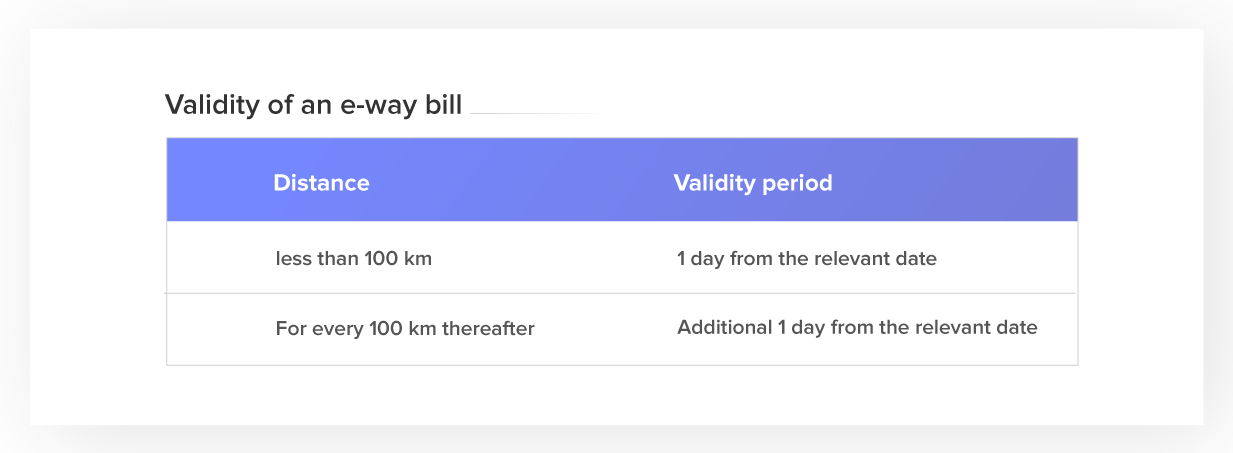Click the 'Validity of an e-way bill' title
Screen dimensions: 1233x453
[x=313, y=105]
